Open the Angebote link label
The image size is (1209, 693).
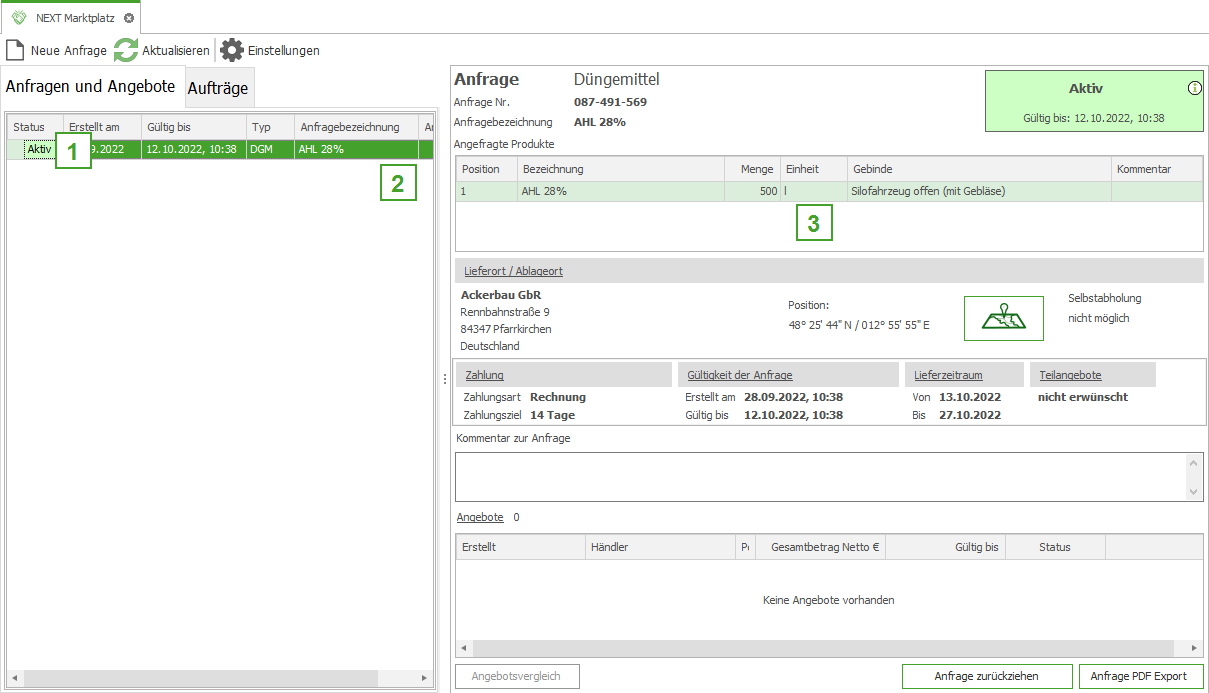point(480,517)
